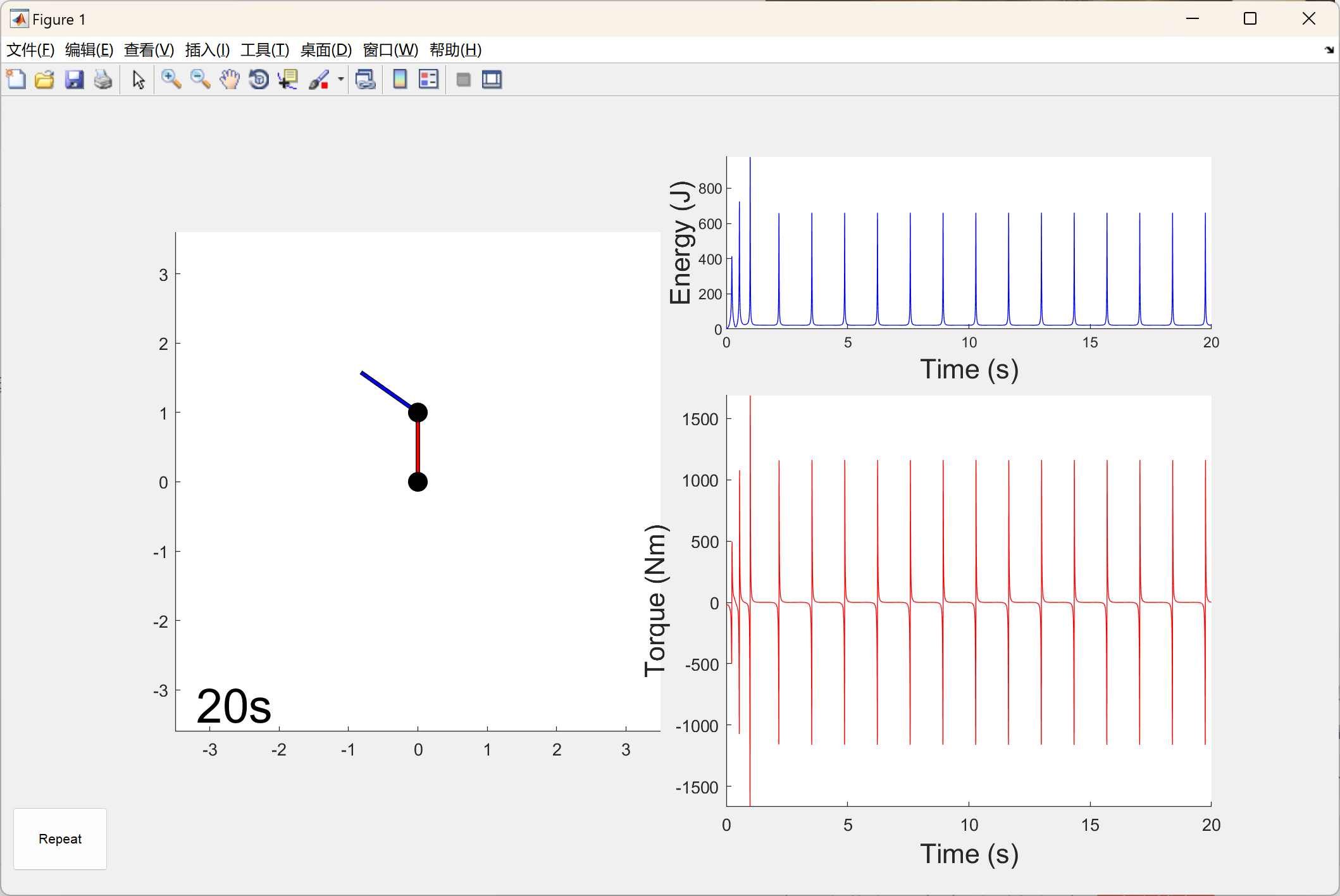The height and width of the screenshot is (896, 1340).
Task: Enable the Rotate 3D tool
Action: click(x=259, y=80)
